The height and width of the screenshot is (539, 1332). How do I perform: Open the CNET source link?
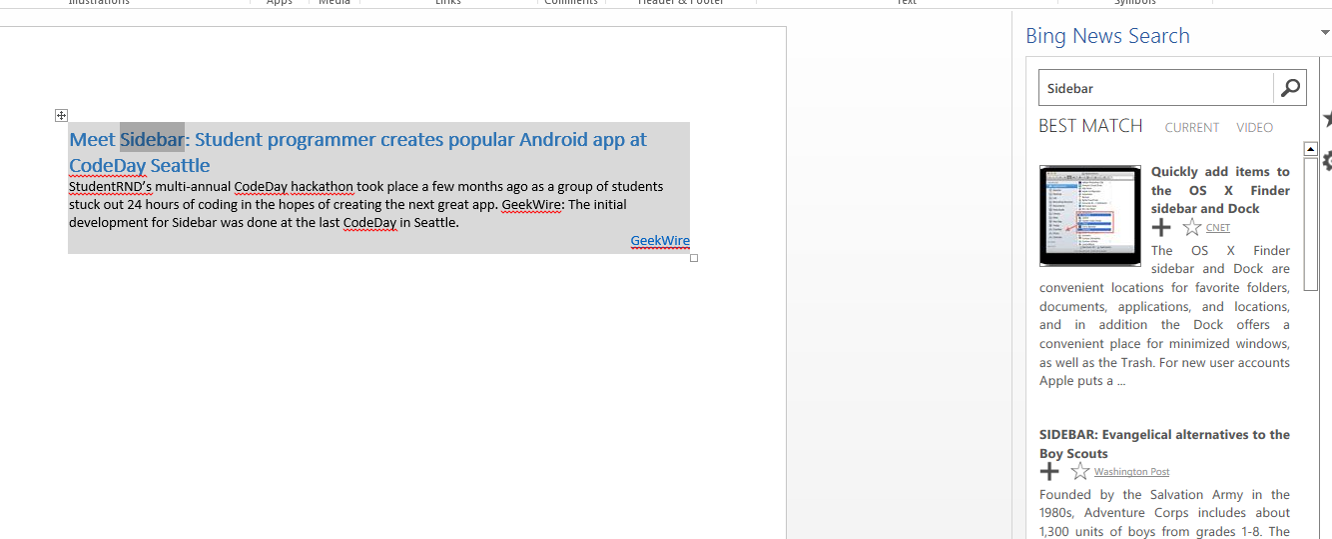click(x=1218, y=228)
